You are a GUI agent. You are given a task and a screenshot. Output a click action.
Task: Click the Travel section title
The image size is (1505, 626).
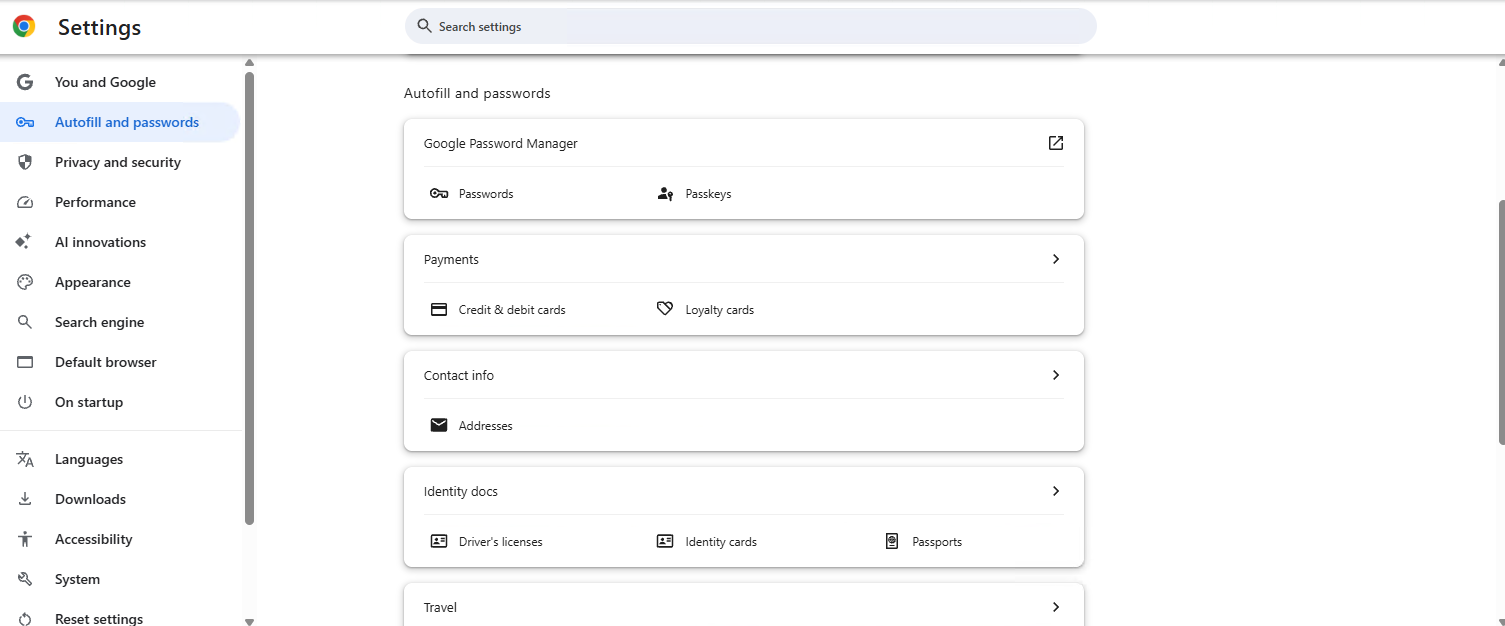point(440,607)
